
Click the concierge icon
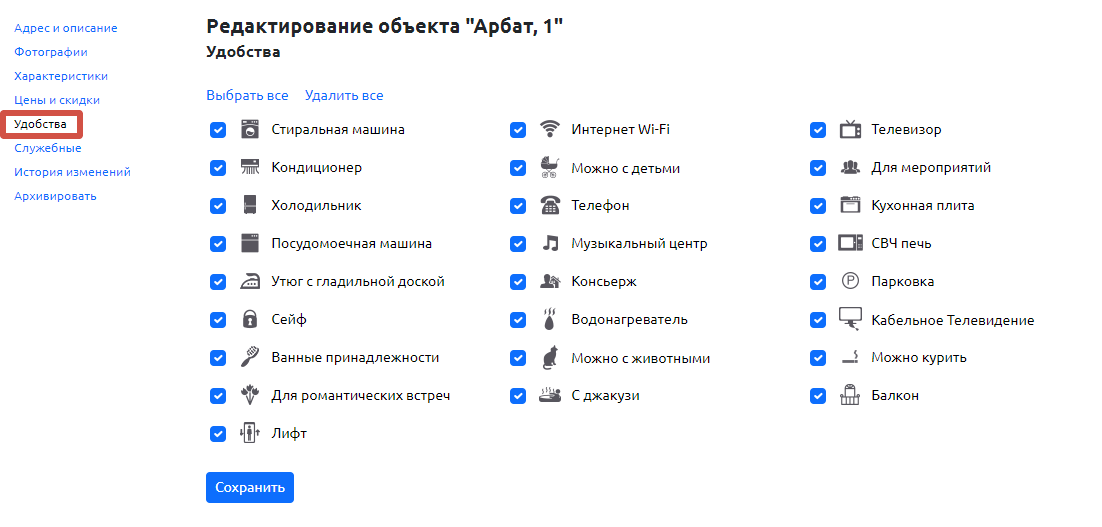pos(550,282)
